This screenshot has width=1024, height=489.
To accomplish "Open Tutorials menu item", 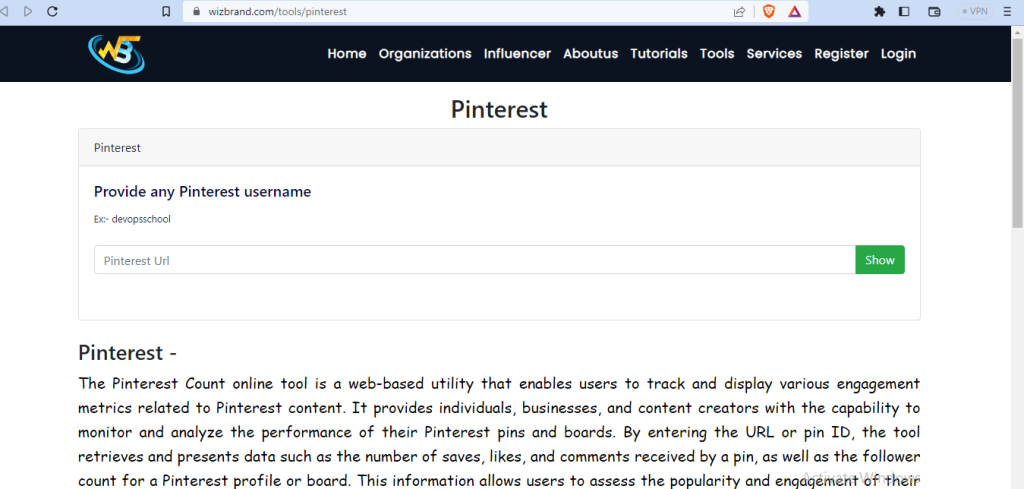I will coord(659,54).
